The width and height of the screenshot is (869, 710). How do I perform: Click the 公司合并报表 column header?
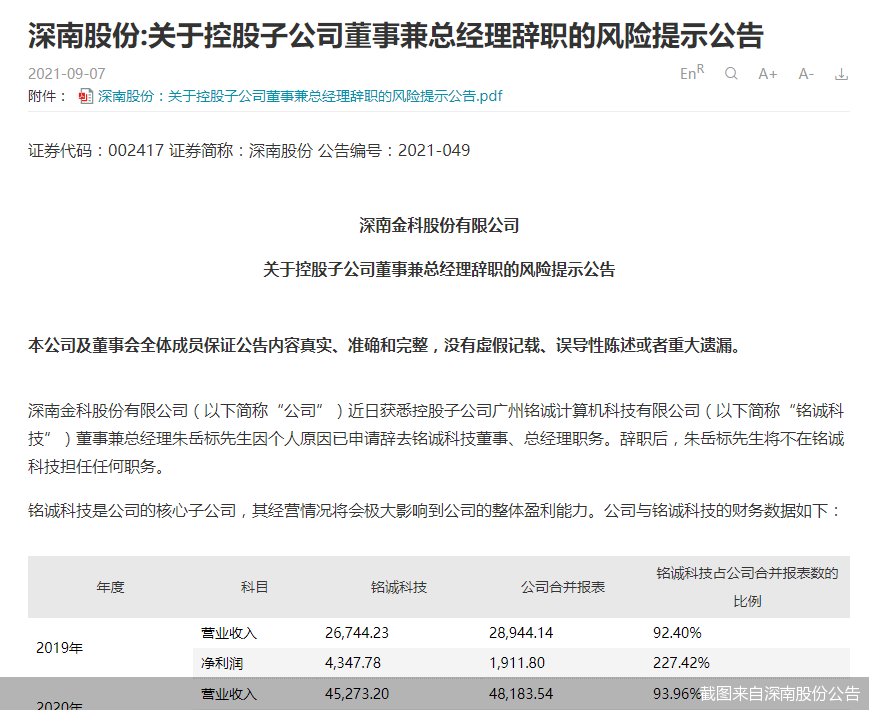click(563, 587)
